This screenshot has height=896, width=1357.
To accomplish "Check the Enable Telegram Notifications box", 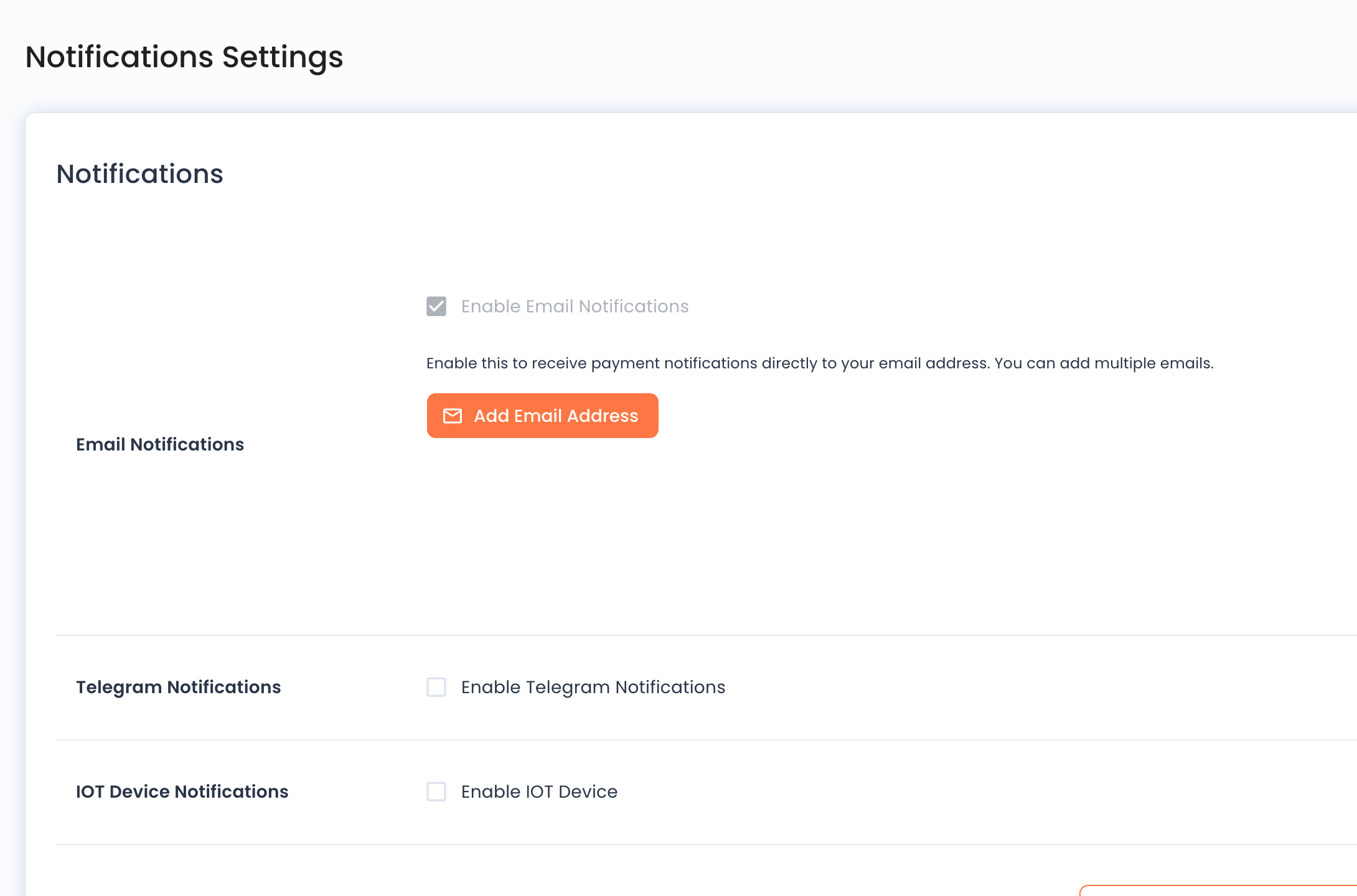I will pyautogui.click(x=436, y=687).
